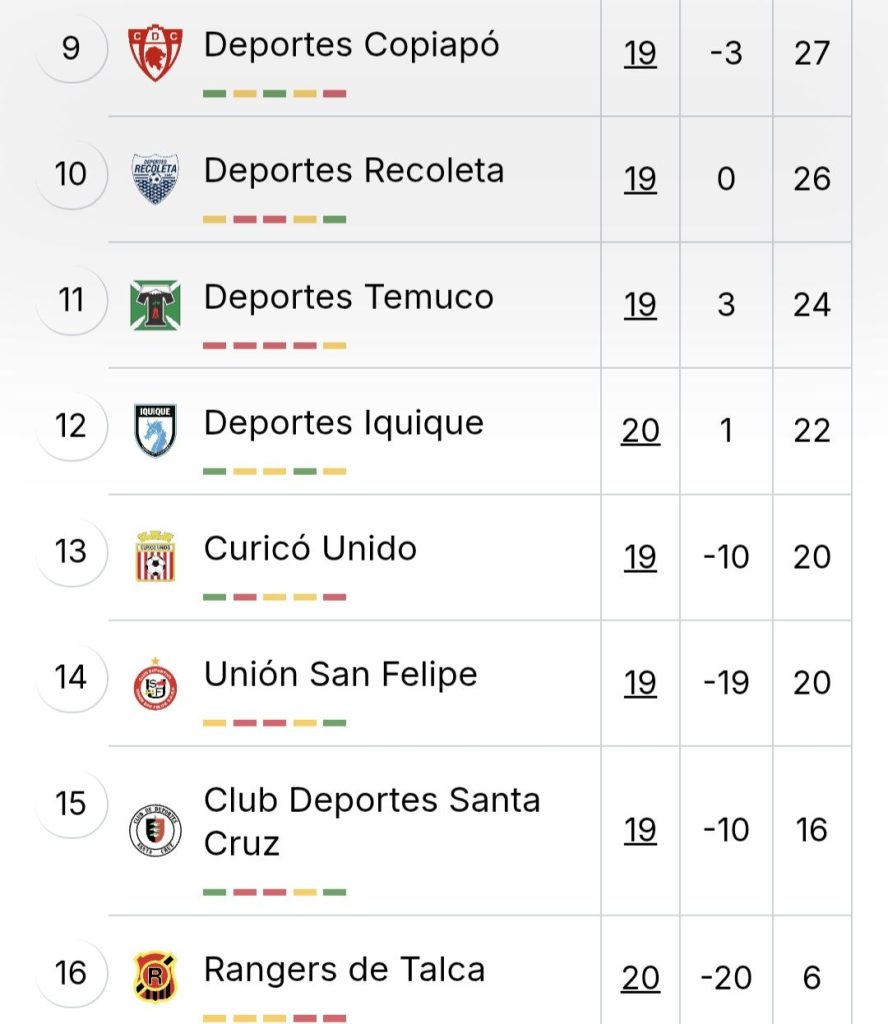
Task: View Club Deportes Santa Cruz form indicator strip
Action: tap(274, 892)
